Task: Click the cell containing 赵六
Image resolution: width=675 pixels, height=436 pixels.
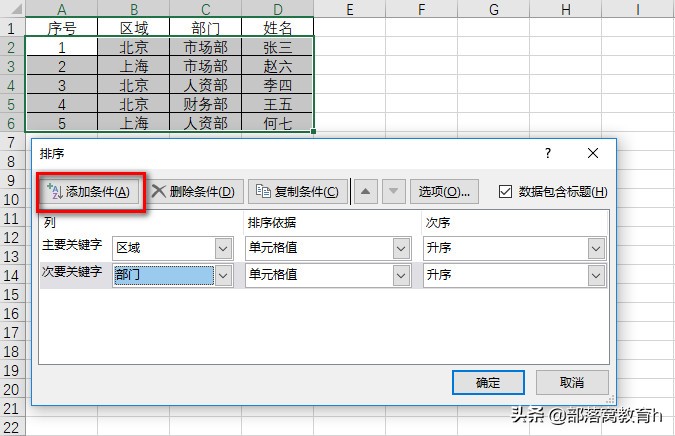Action: coord(278,66)
